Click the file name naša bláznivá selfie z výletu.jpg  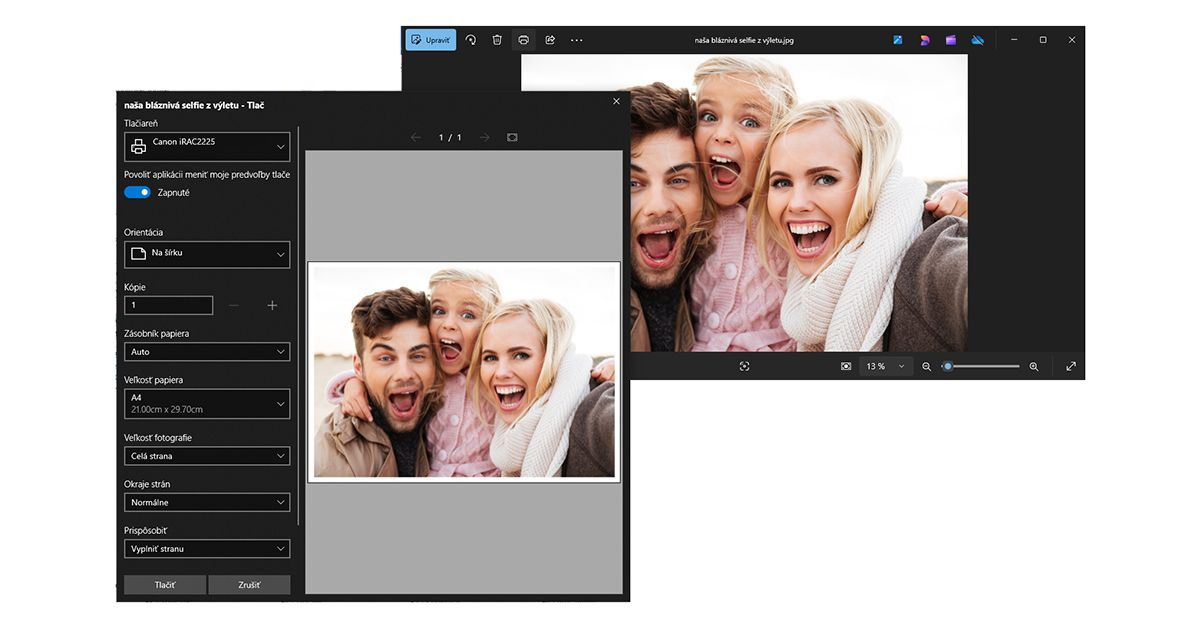point(744,40)
